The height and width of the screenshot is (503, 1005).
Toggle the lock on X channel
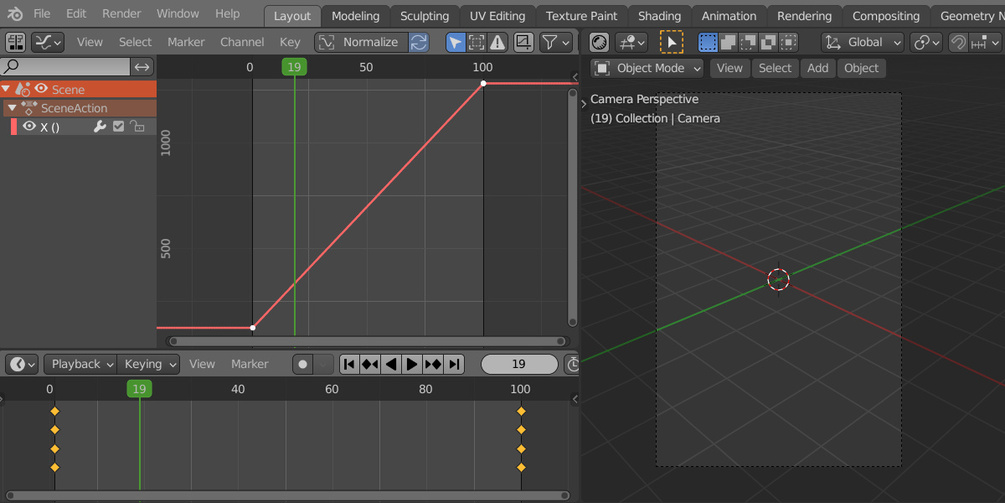tap(137, 126)
